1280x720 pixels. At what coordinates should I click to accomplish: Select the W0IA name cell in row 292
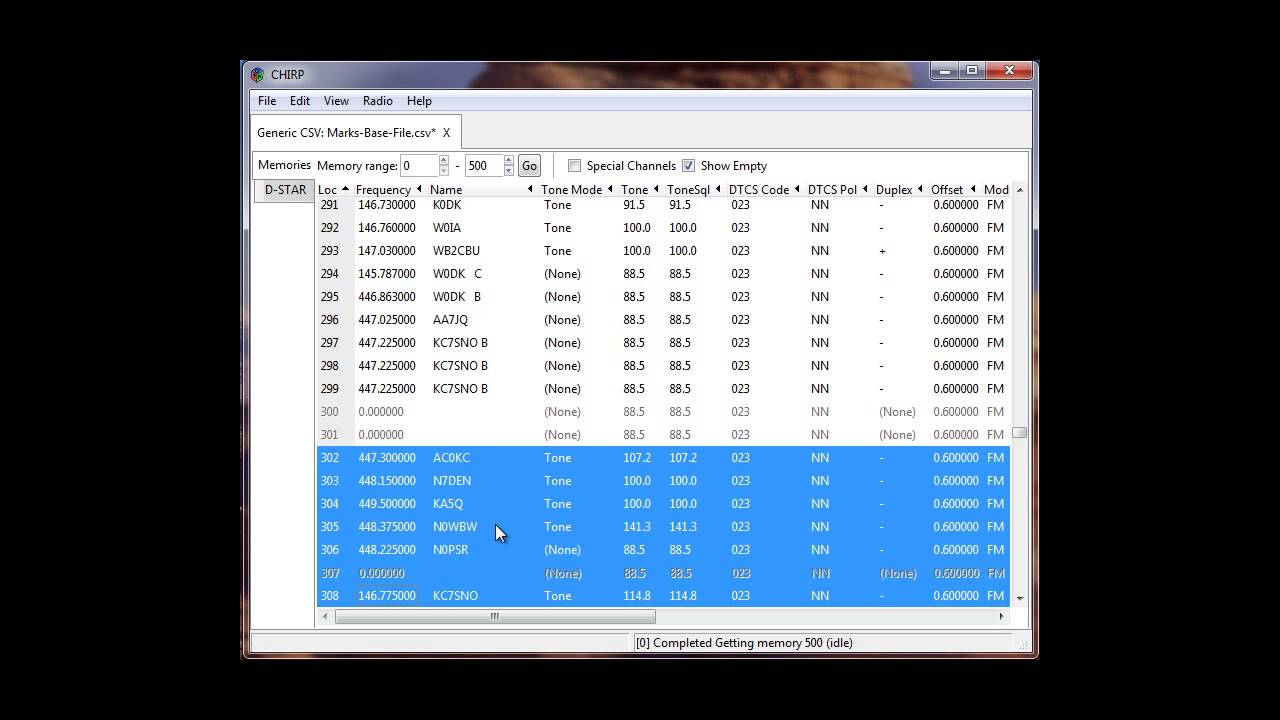point(447,228)
